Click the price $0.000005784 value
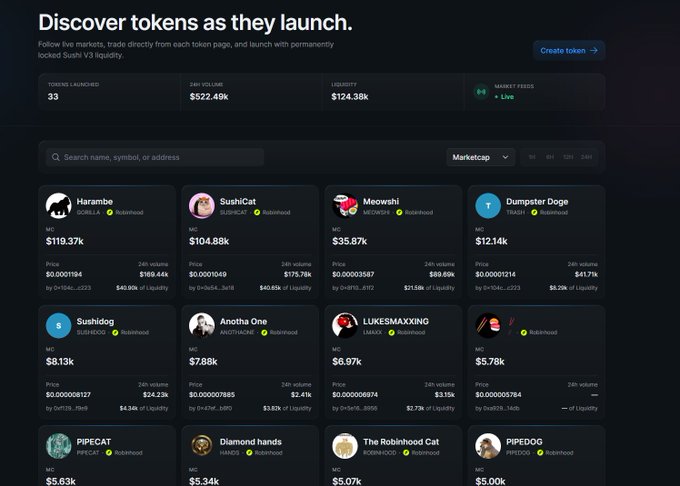 click(x=498, y=395)
